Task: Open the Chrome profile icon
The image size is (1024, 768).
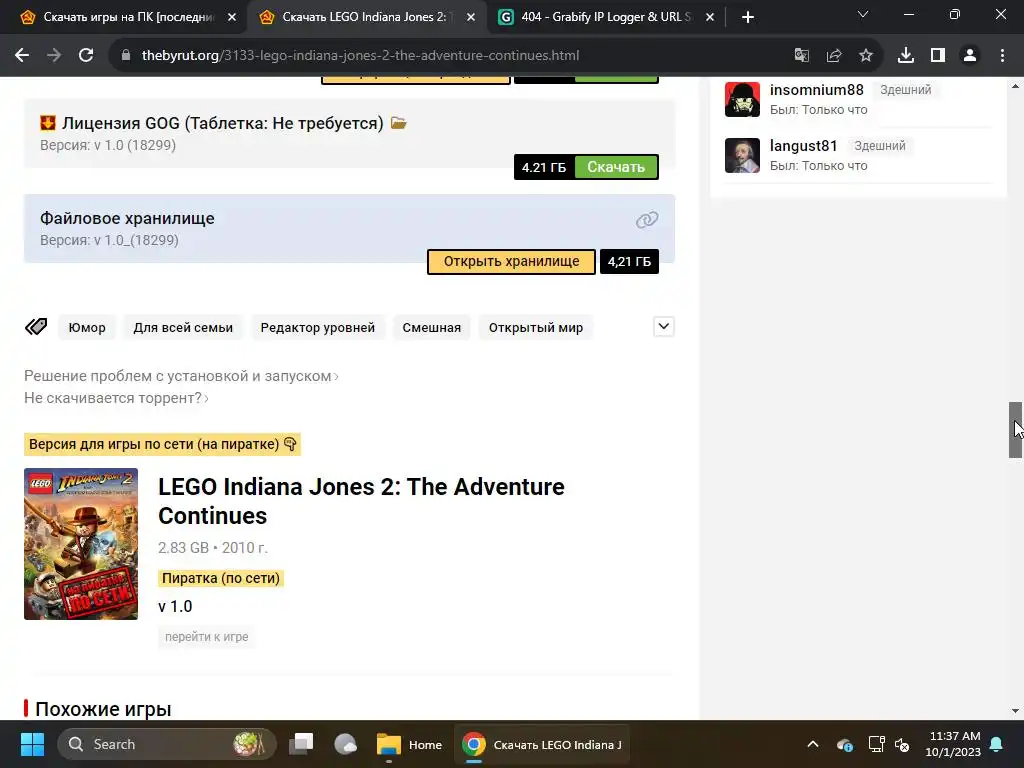Action: [x=970, y=56]
